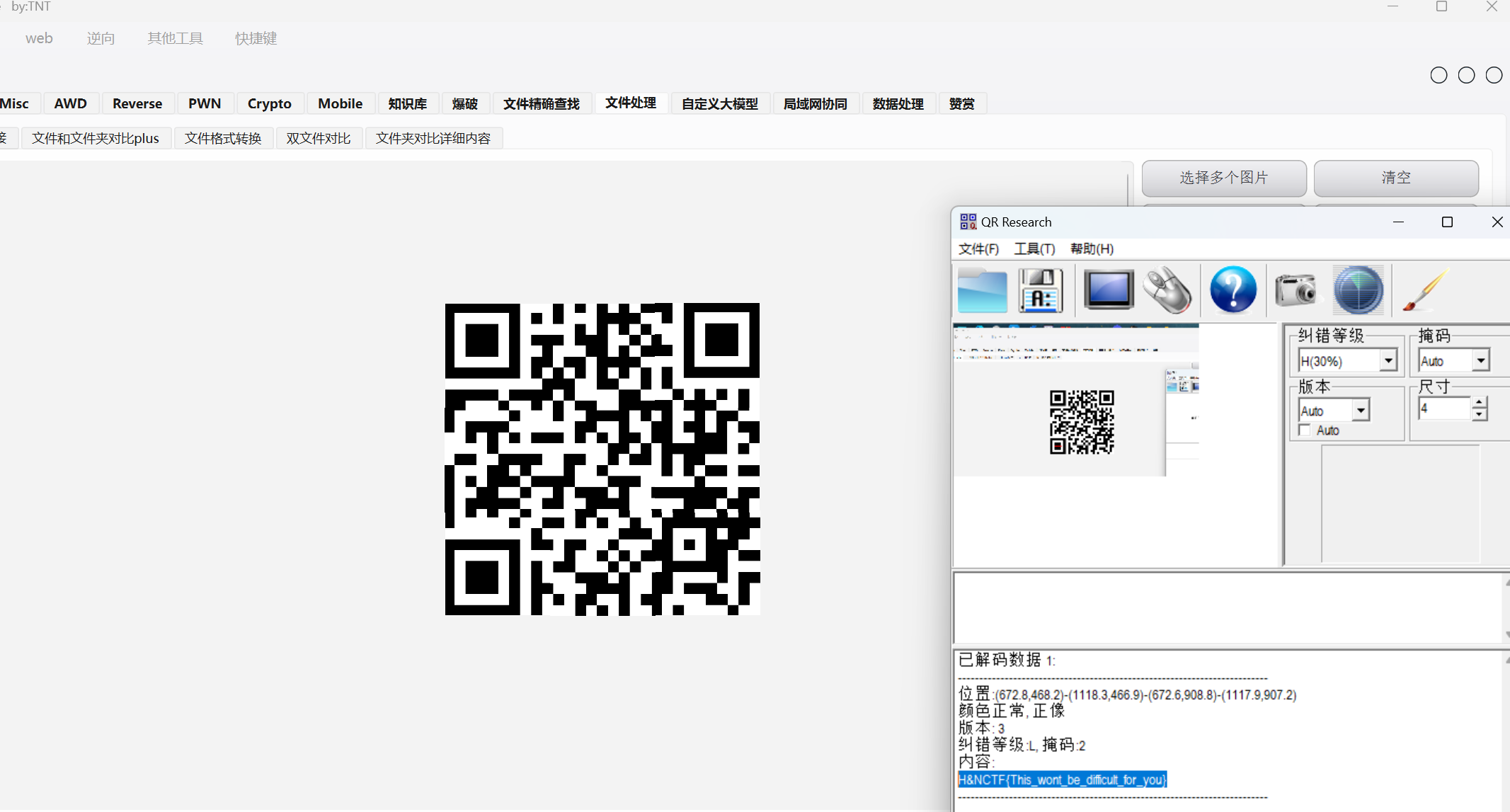
Task: Click the 颜色正常, 正像 result line
Action: [1011, 711]
